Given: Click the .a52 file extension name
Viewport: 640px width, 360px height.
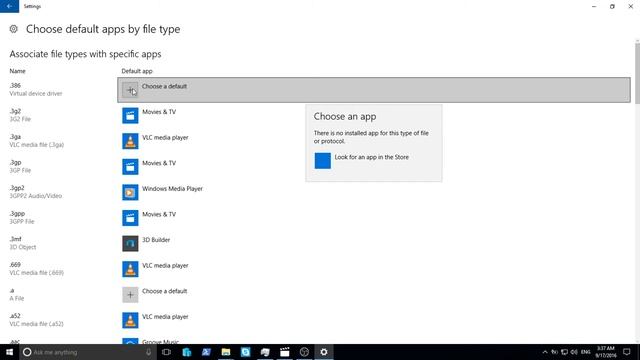Looking at the screenshot, I should click(x=15, y=316).
